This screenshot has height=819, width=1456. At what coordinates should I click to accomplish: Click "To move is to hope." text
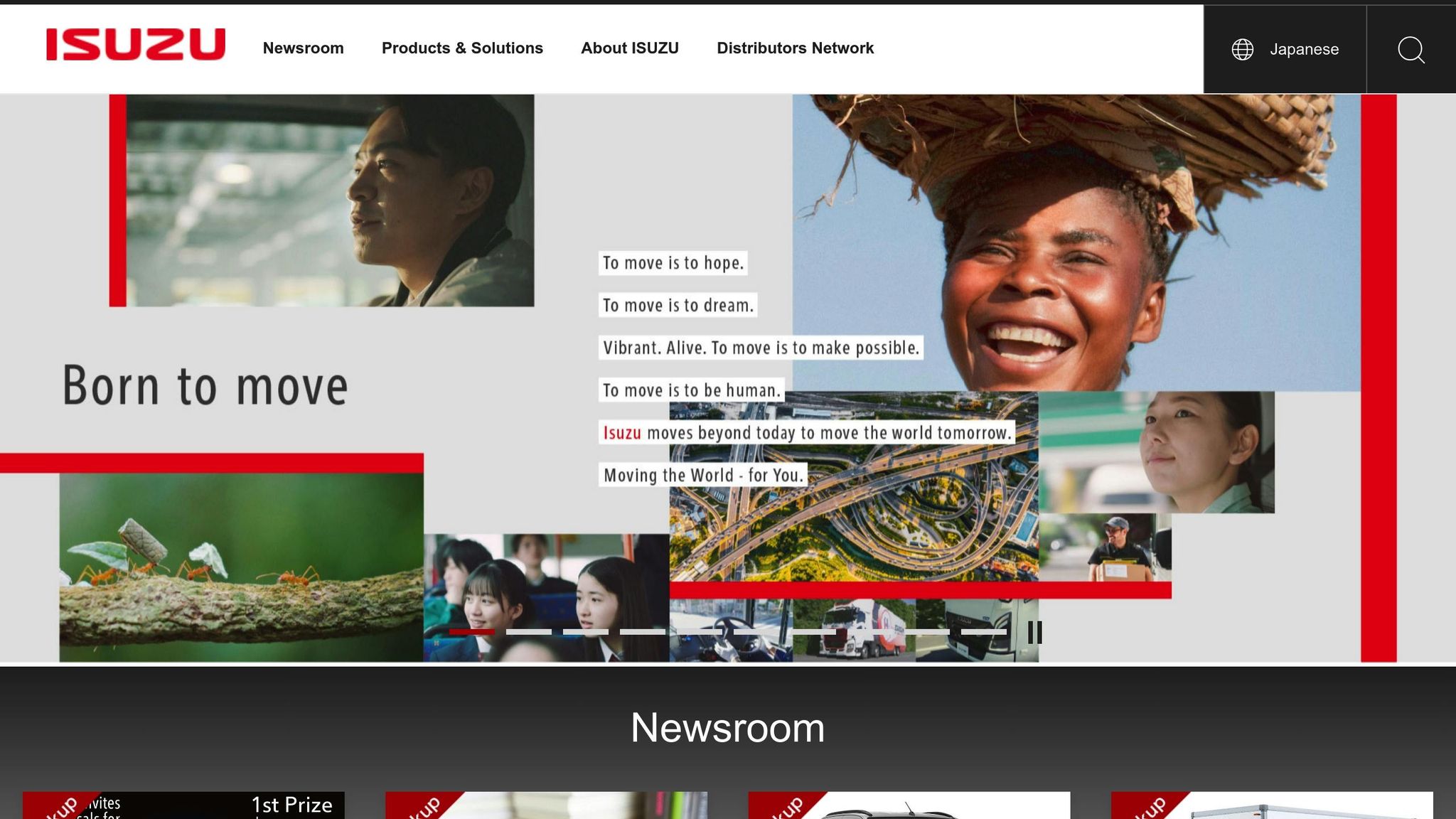point(673,263)
